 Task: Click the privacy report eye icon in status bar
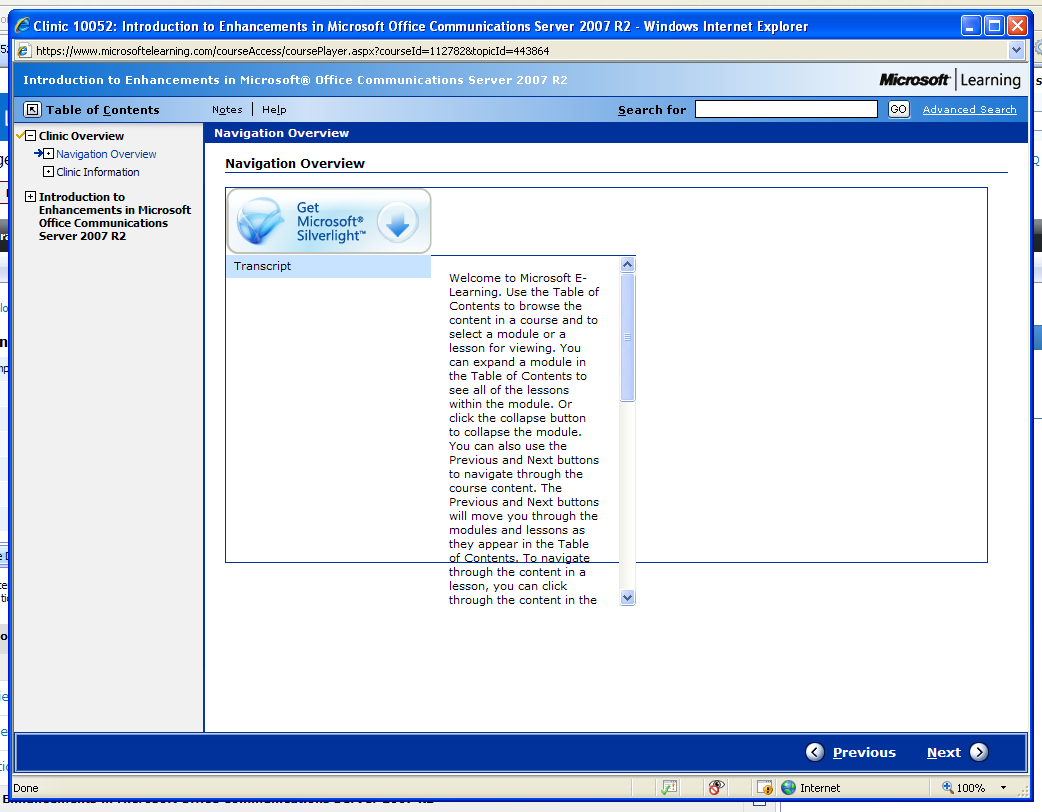(716, 788)
